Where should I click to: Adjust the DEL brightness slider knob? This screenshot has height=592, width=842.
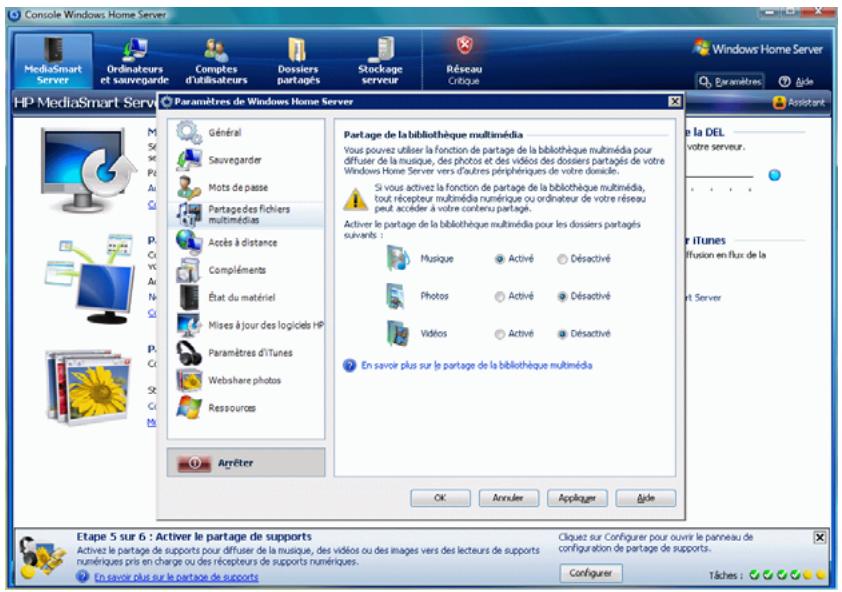pyautogui.click(x=774, y=175)
